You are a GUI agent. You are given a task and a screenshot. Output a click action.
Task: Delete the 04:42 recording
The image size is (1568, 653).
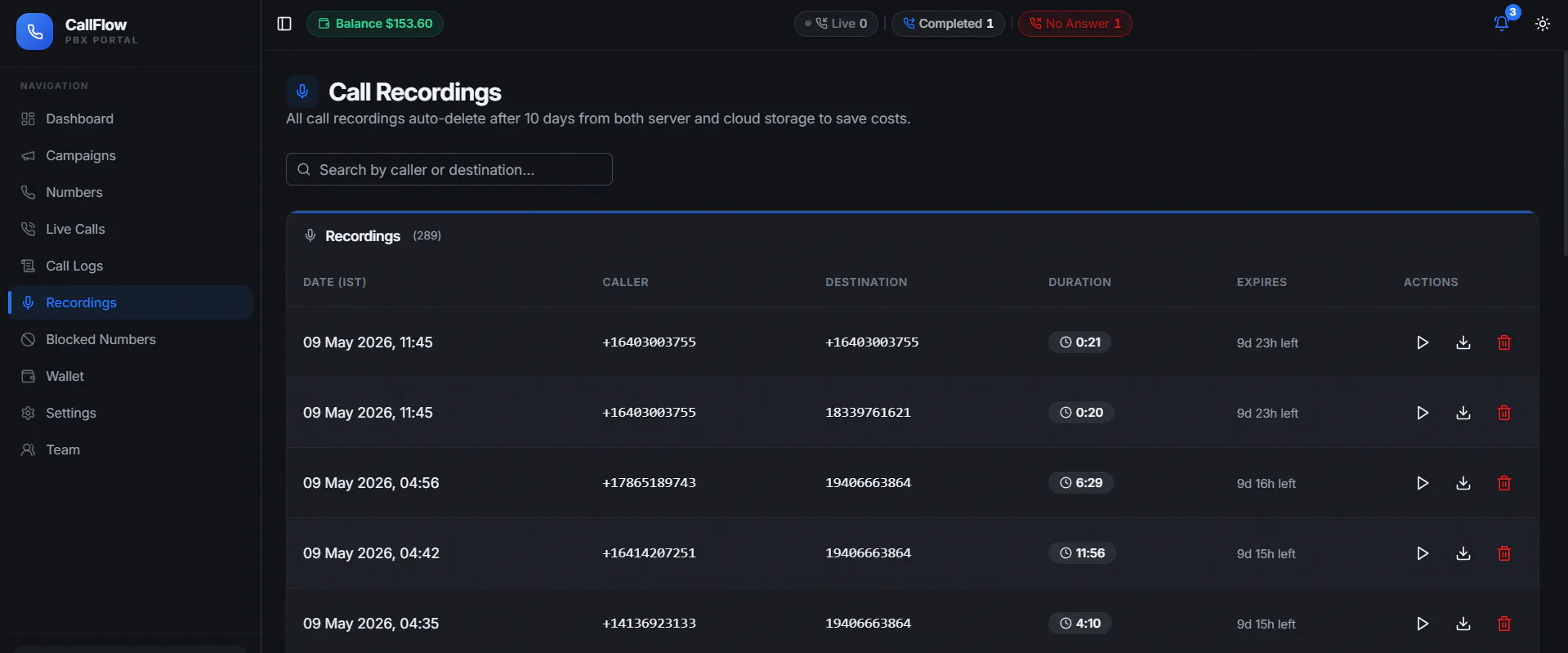pyautogui.click(x=1504, y=553)
